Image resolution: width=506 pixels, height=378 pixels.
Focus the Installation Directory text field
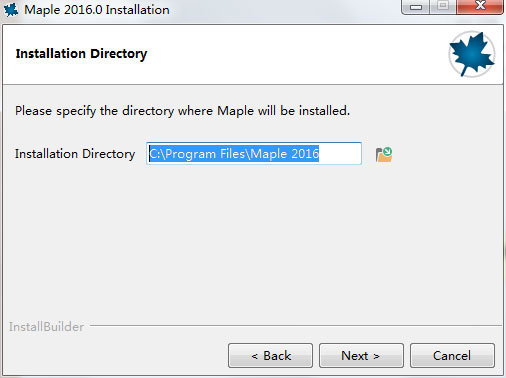click(x=254, y=153)
